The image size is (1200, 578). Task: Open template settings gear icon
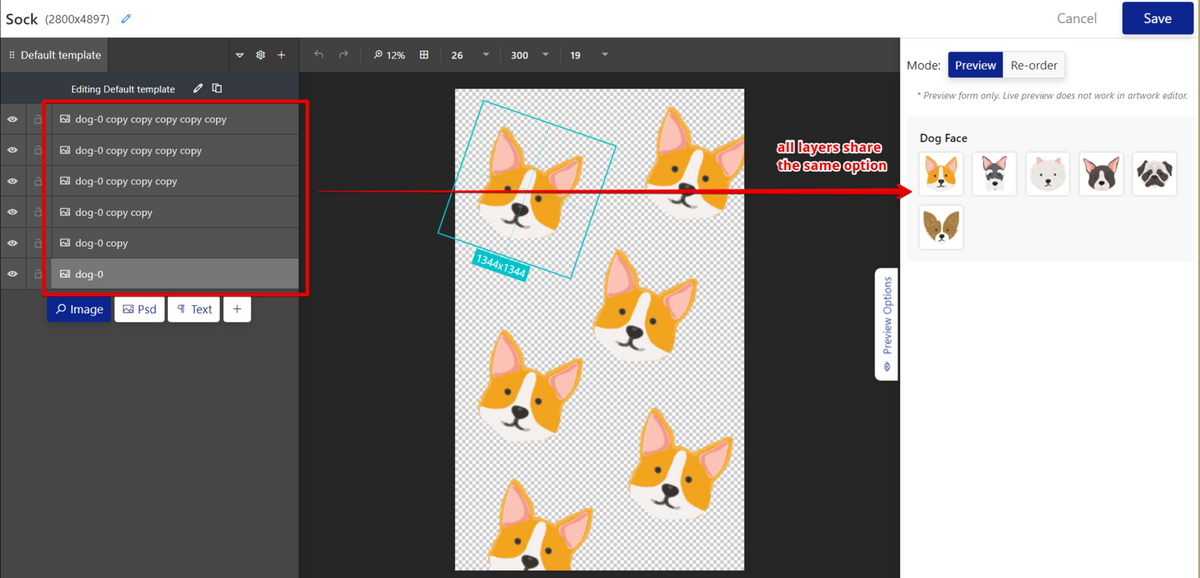[x=260, y=55]
